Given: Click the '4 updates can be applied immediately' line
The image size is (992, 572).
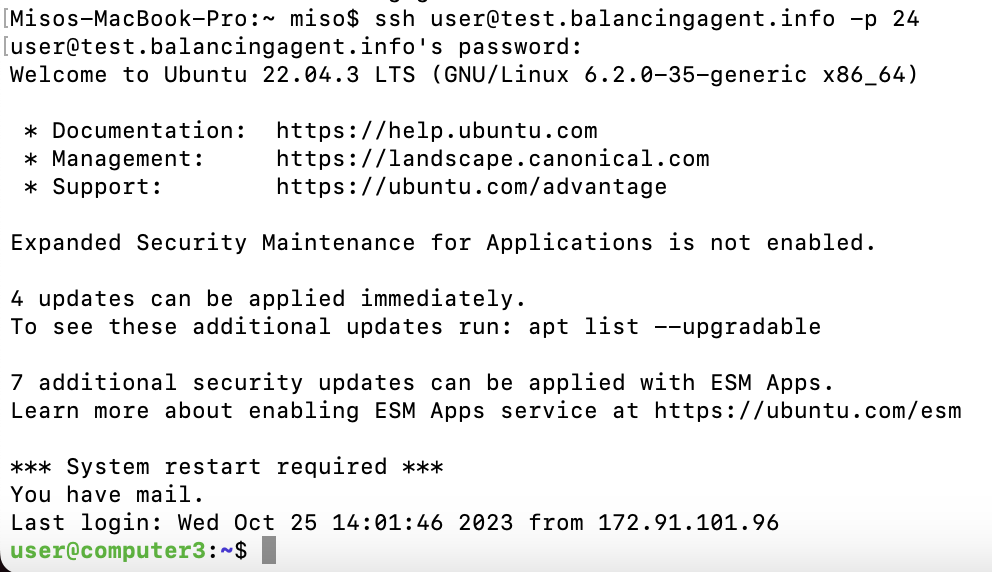Looking at the screenshot, I should [x=268, y=299].
